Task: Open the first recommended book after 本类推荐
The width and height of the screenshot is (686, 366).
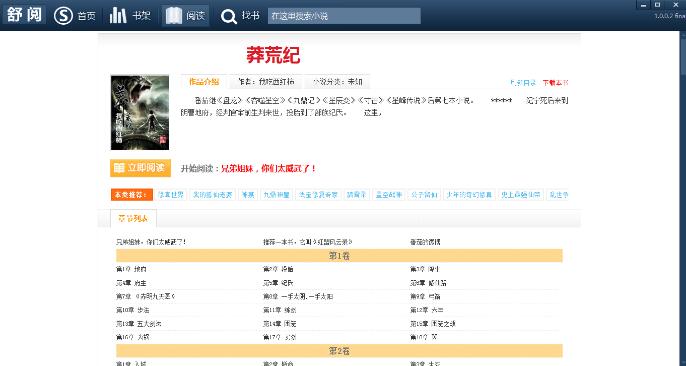Action: tap(171, 195)
